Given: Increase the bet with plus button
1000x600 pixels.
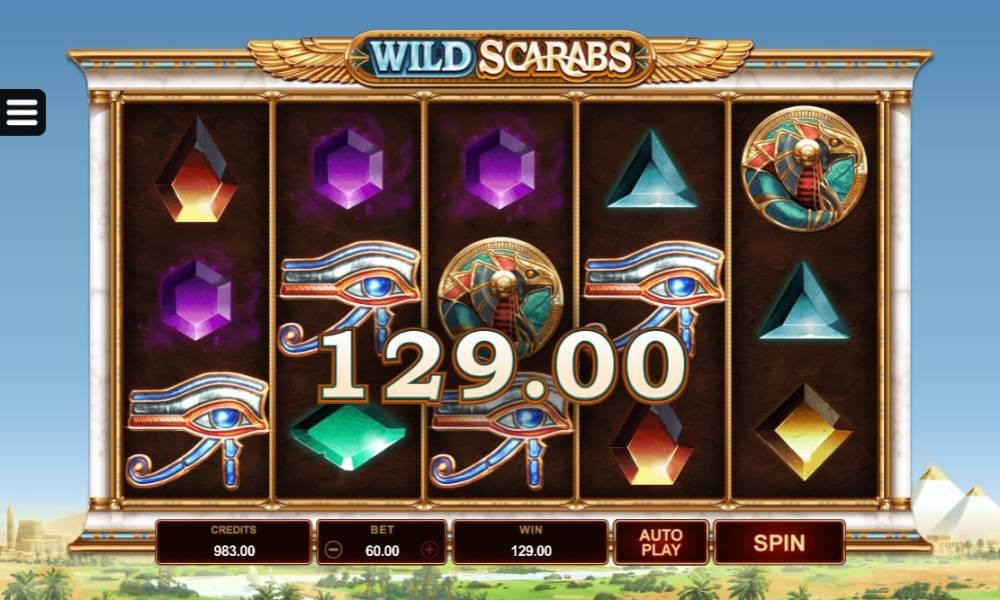Looking at the screenshot, I should point(430,550).
